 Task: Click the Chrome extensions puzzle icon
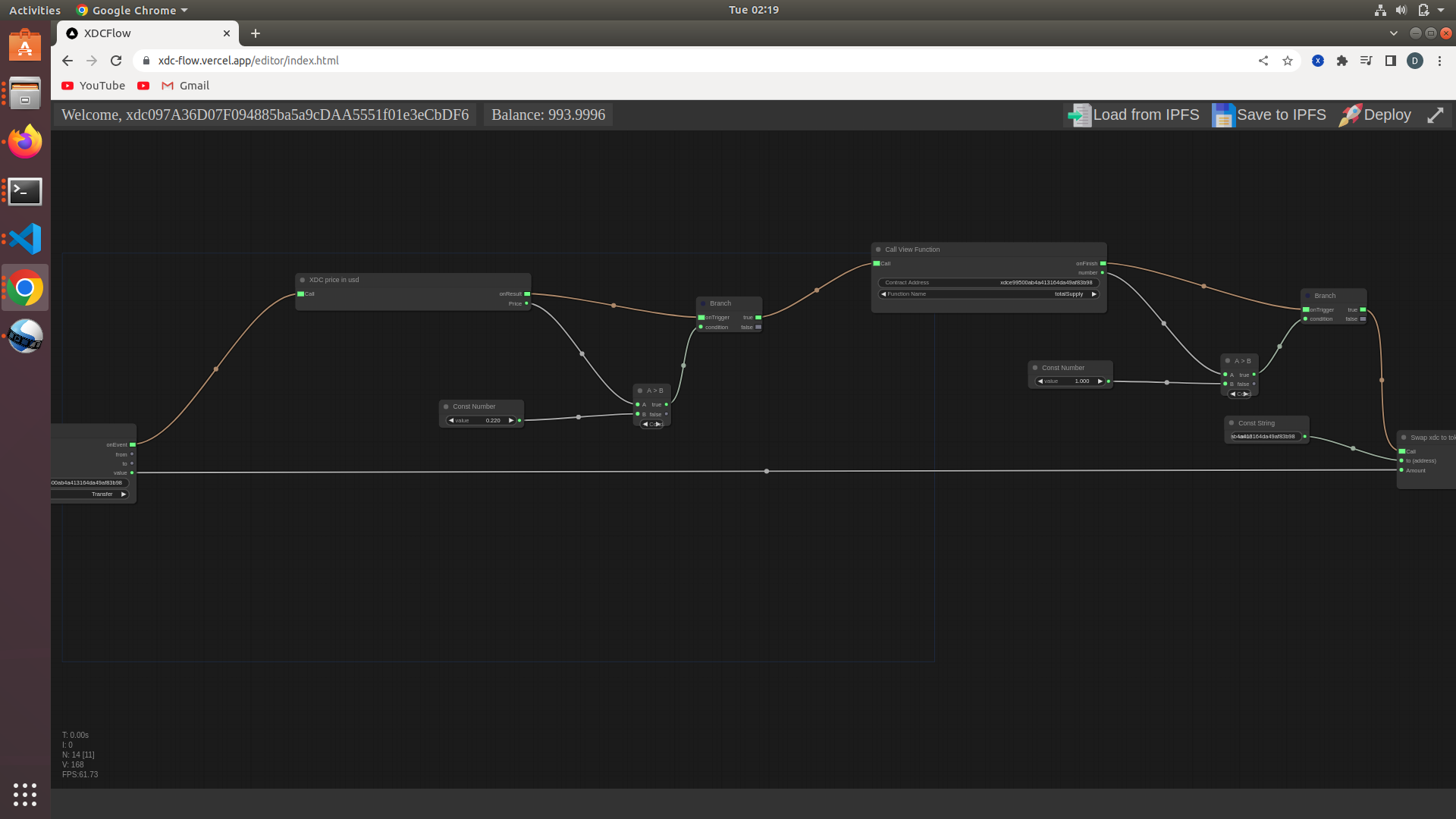1342,61
